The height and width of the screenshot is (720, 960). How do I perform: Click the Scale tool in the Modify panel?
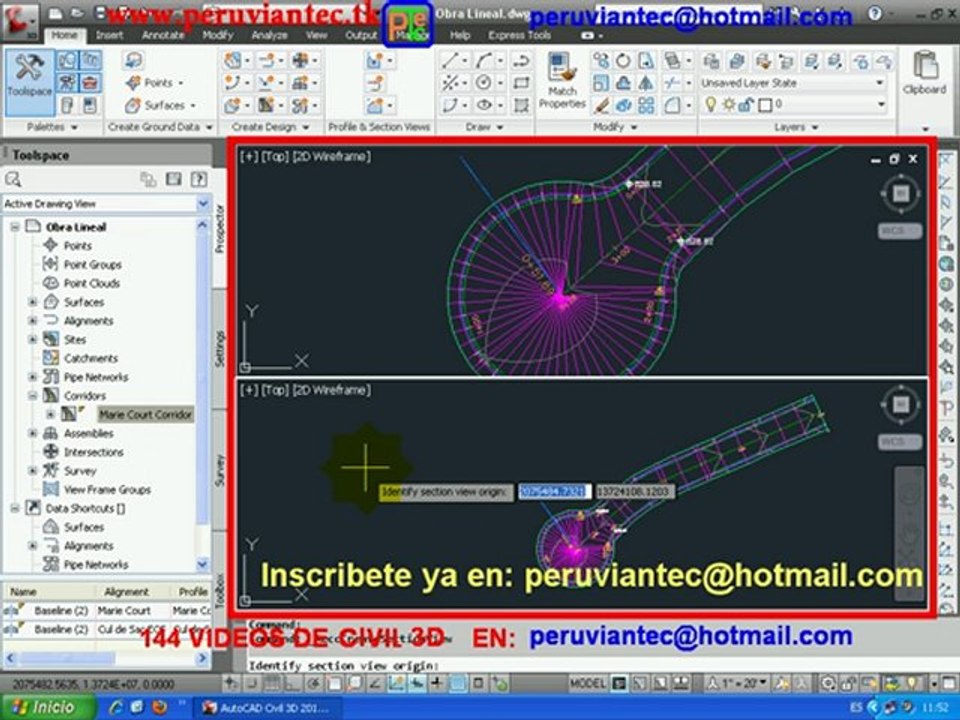[x=601, y=83]
